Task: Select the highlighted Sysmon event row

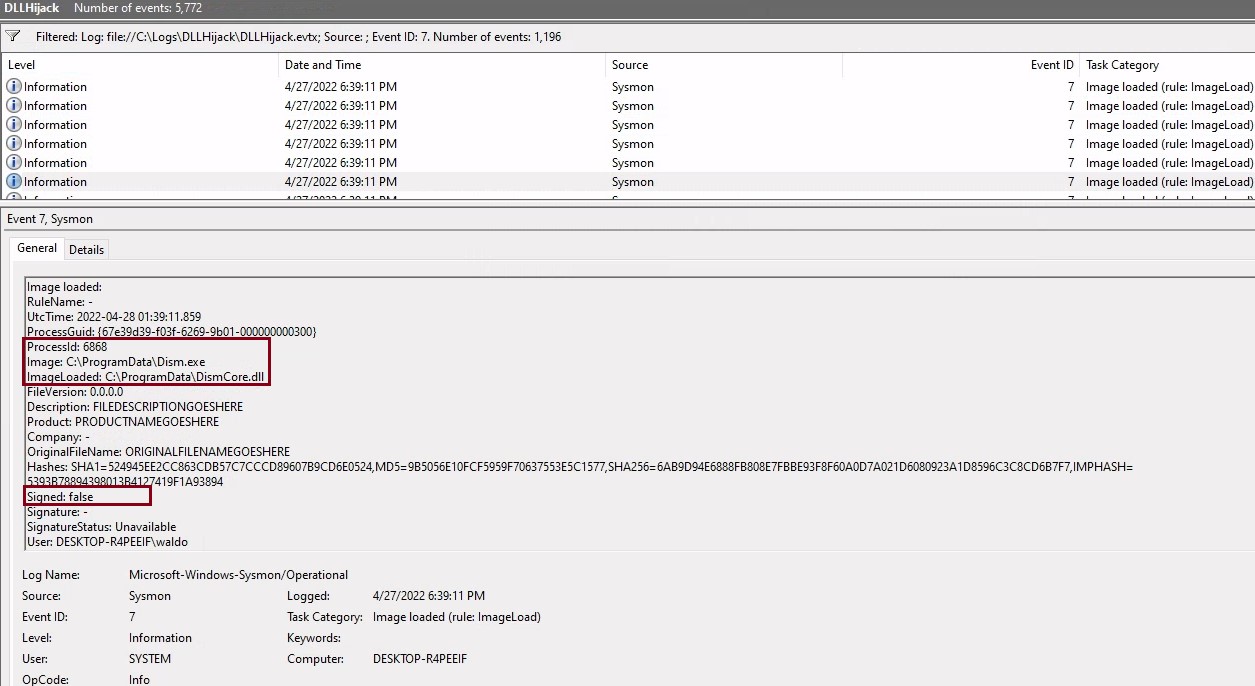Action: (x=628, y=182)
